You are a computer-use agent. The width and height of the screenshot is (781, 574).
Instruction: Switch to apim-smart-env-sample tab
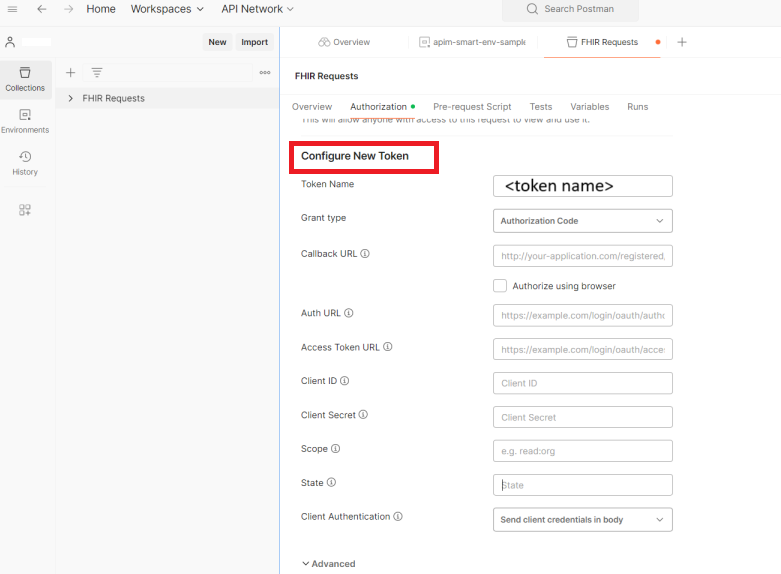click(472, 42)
